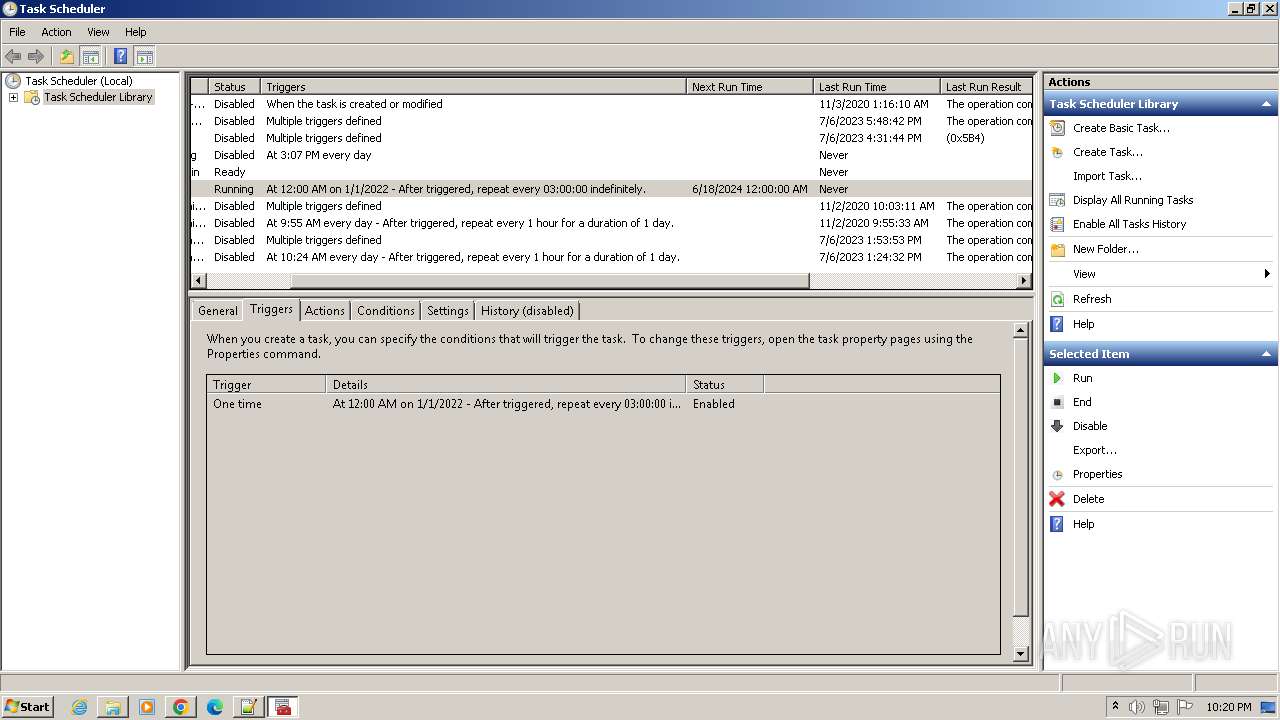Select the Task Scheduler Library tree item

click(98, 97)
